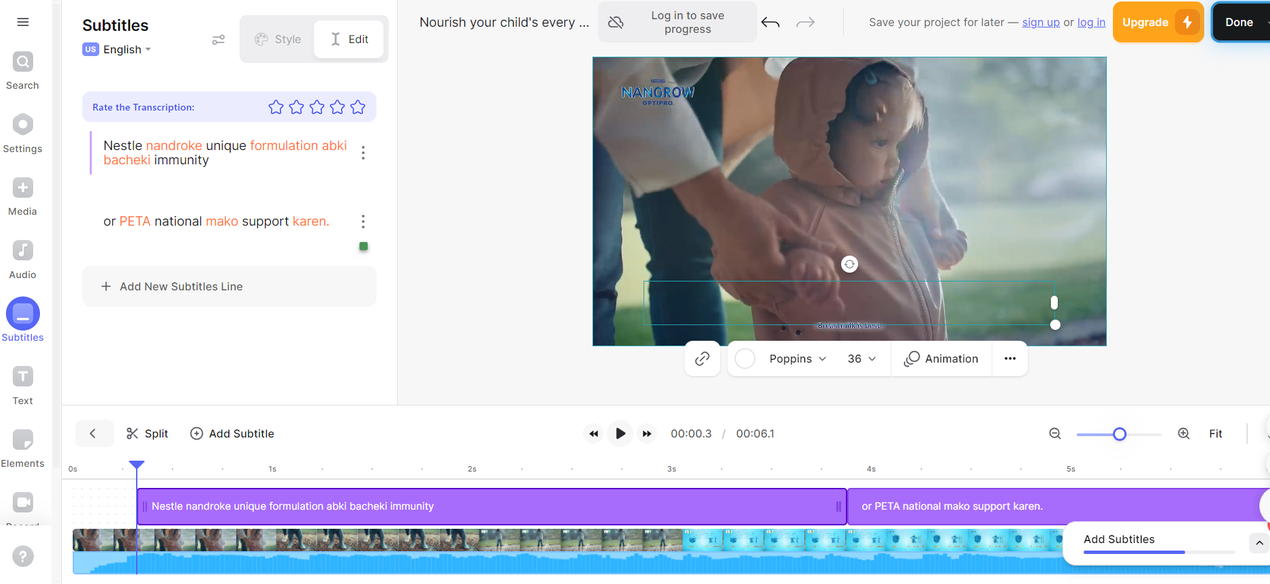Skip backward in playback
Viewport: 1270px width, 584px height.
click(594, 434)
